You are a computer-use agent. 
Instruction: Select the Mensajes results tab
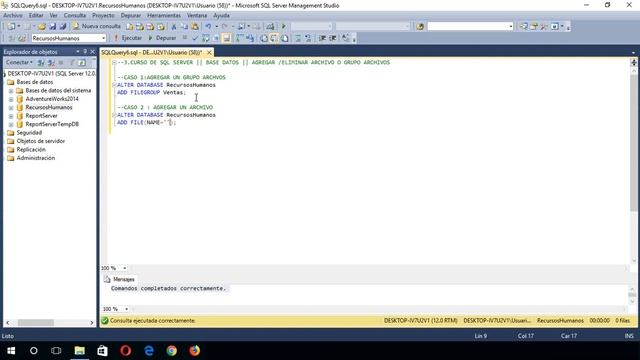coord(120,280)
